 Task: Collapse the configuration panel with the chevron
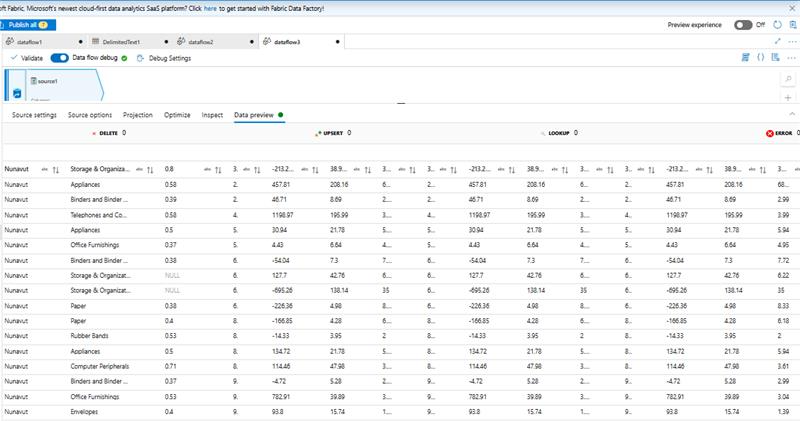coord(792,114)
